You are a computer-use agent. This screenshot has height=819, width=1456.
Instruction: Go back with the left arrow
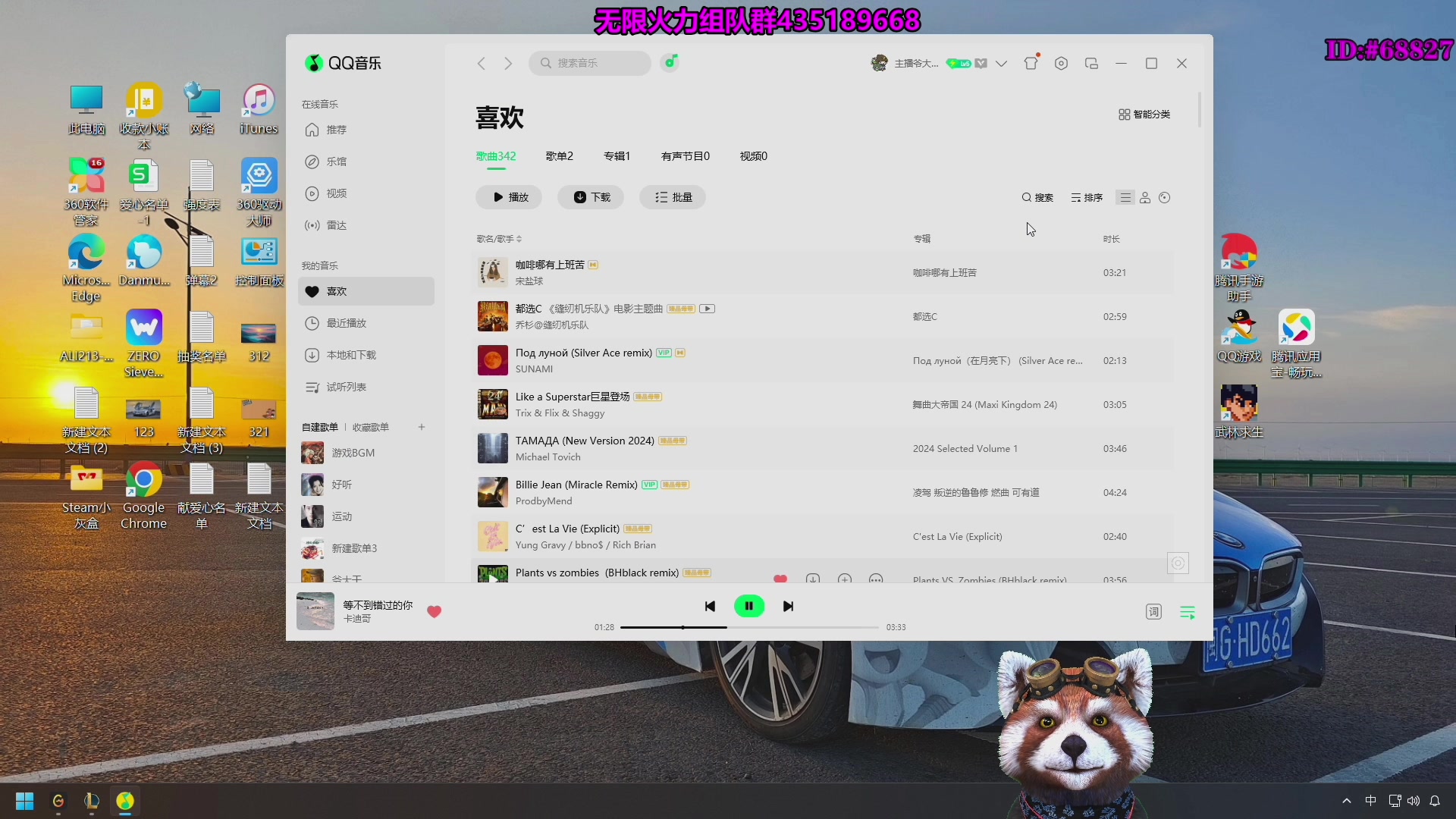(x=482, y=64)
